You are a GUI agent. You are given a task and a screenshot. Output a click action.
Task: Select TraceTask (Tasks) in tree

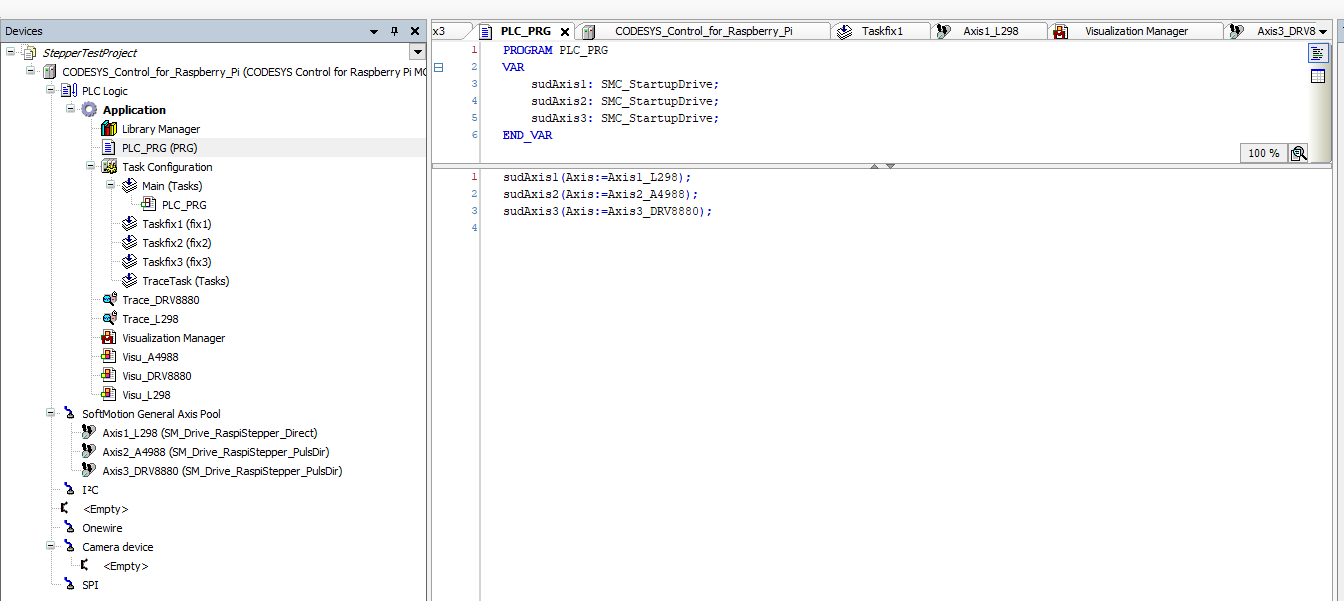[x=185, y=281]
